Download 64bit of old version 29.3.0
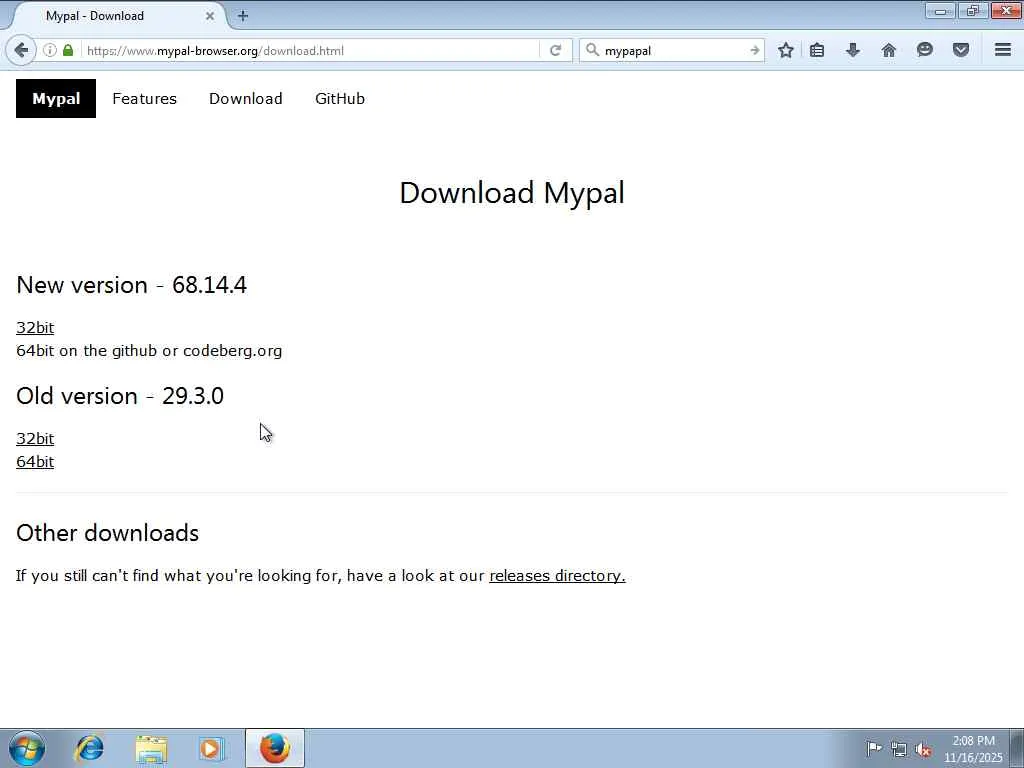1024x768 pixels. point(35,462)
